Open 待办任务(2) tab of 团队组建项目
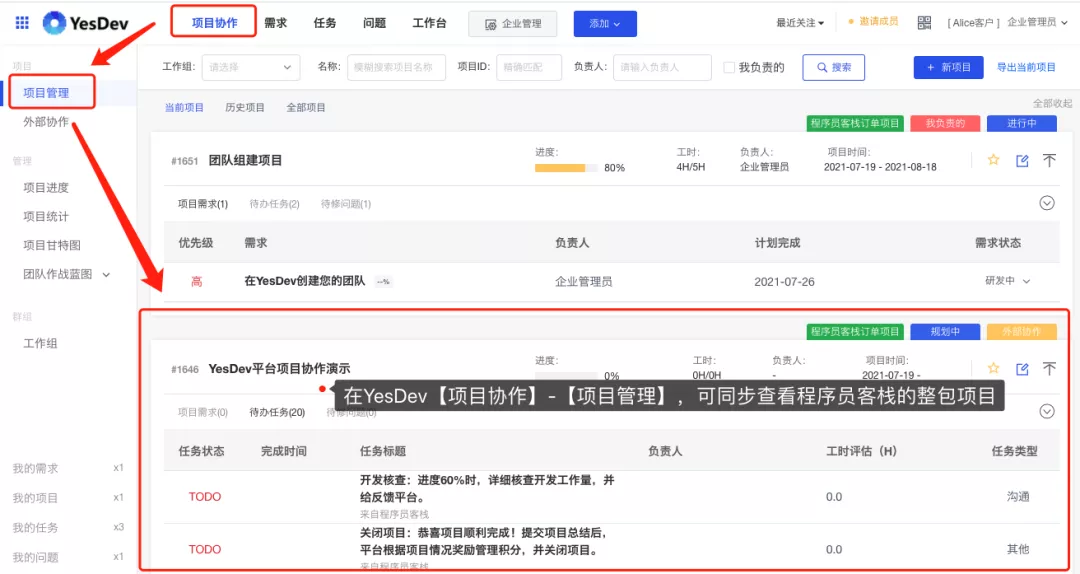The width and height of the screenshot is (1080, 574). tap(274, 204)
